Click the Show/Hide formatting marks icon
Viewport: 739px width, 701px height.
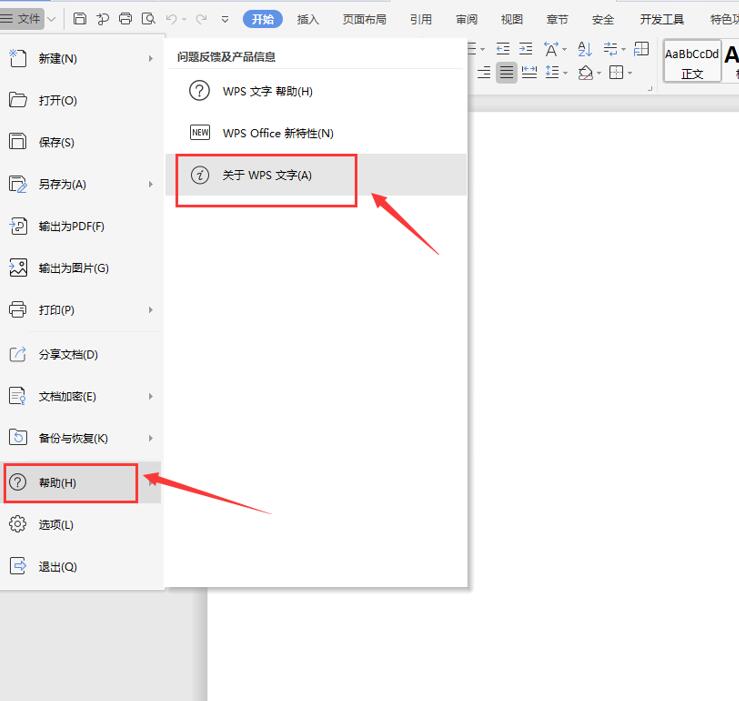pyautogui.click(x=610, y=49)
